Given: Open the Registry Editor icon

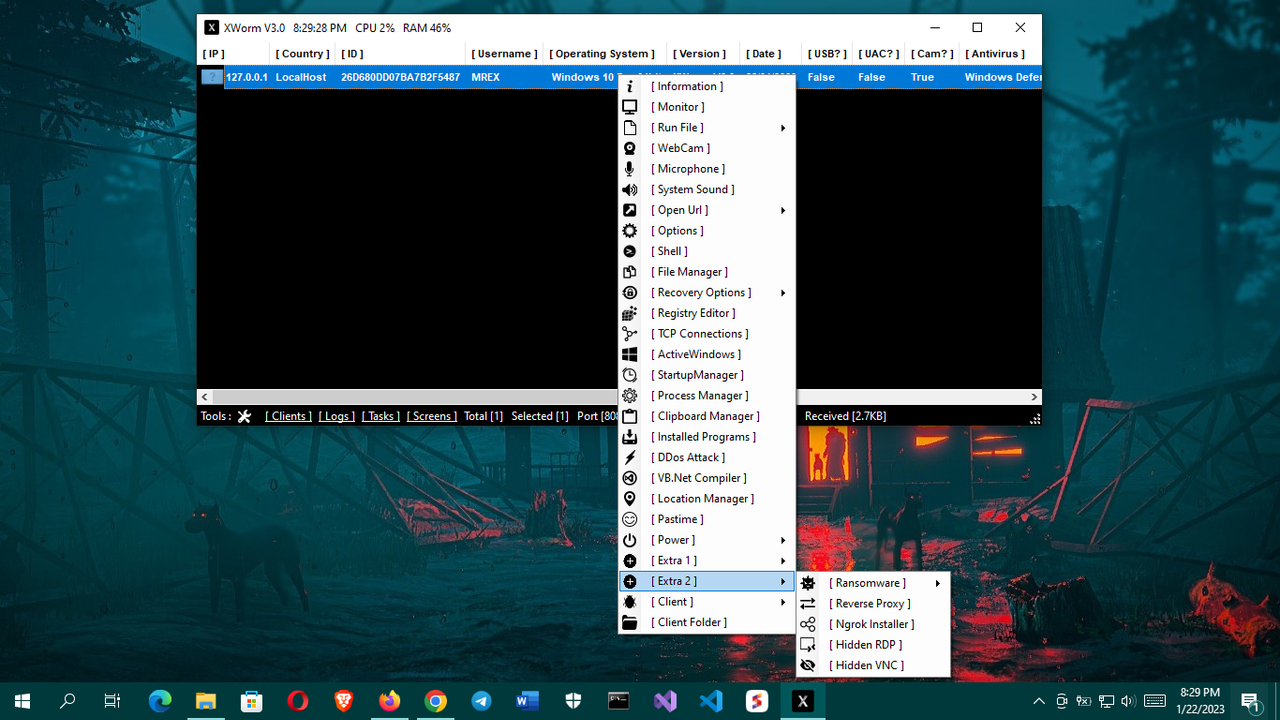Looking at the screenshot, I should [x=629, y=313].
